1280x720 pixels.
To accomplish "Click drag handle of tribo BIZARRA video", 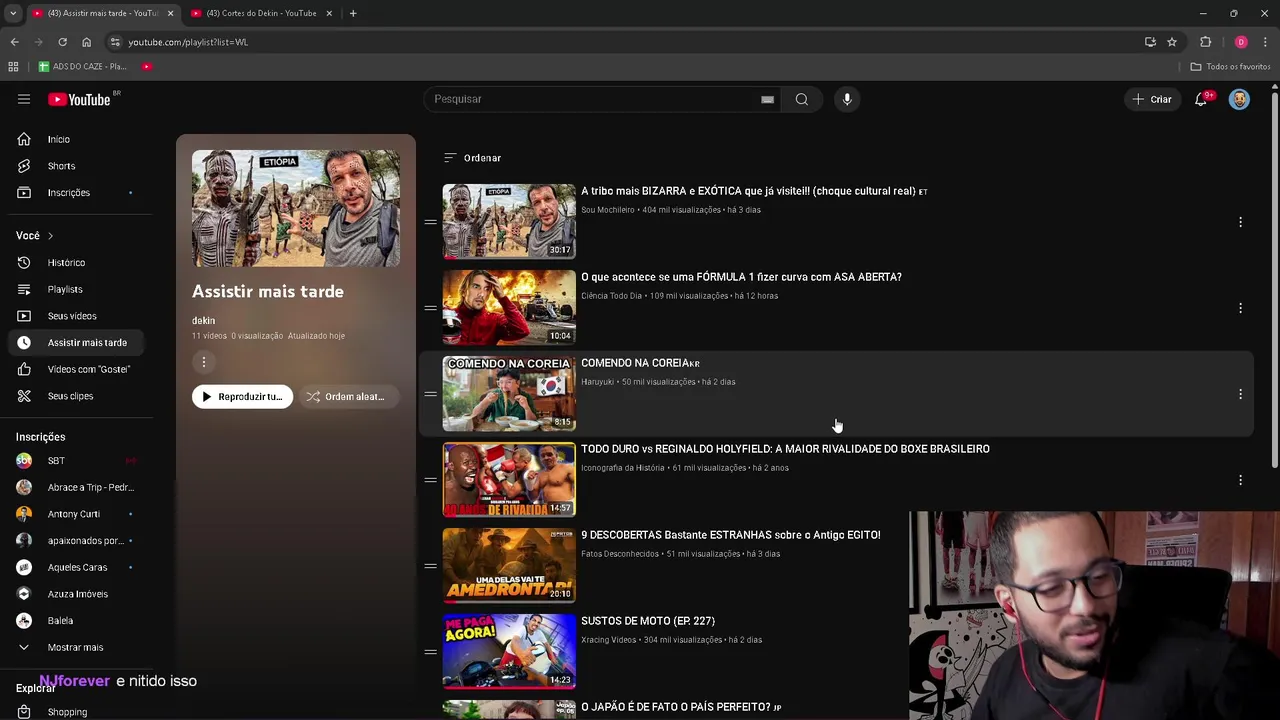I will pos(430,222).
